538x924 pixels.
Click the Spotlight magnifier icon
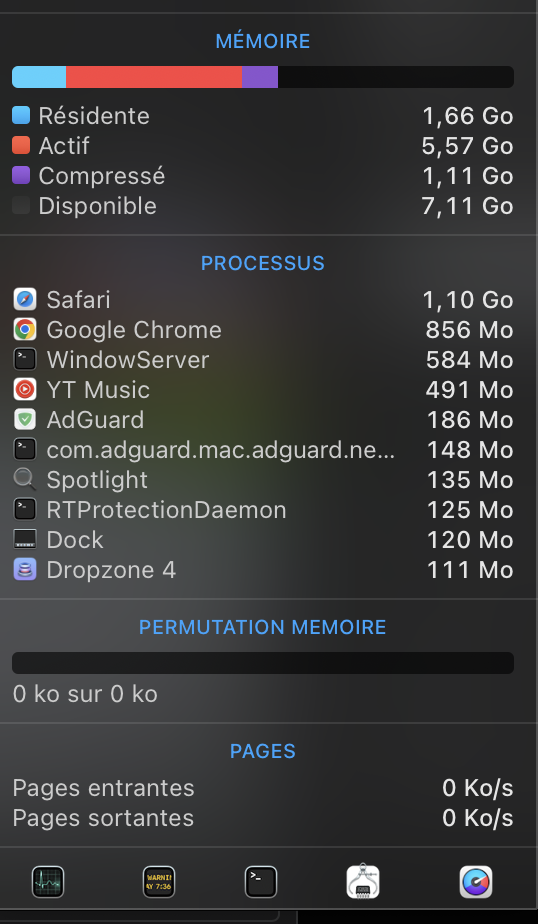(x=25, y=480)
